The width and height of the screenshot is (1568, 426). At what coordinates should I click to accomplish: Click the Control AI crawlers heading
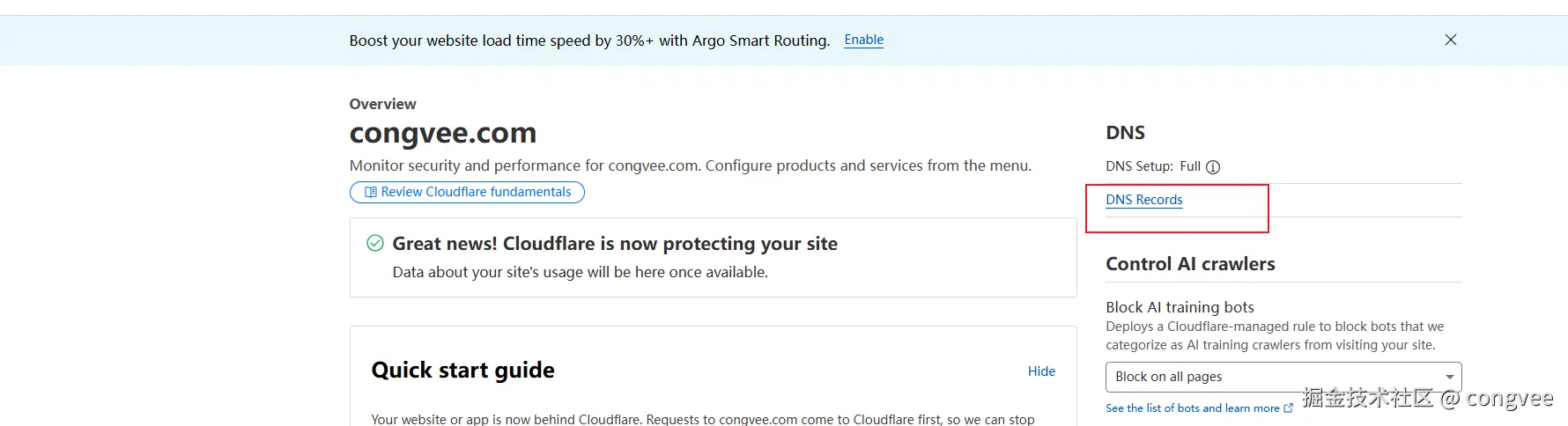pyautogui.click(x=1190, y=264)
